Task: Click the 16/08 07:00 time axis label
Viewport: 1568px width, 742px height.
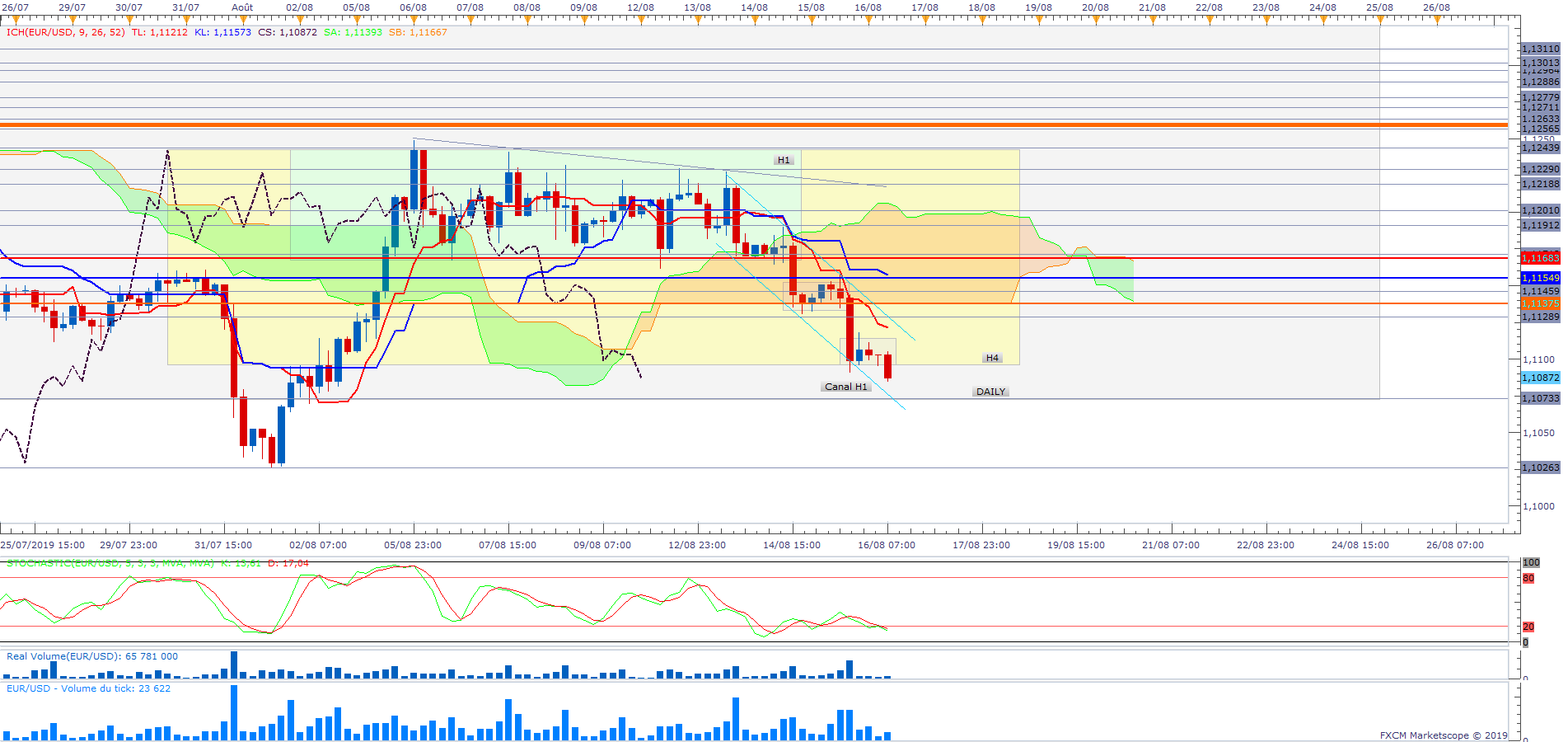Action: tap(887, 545)
